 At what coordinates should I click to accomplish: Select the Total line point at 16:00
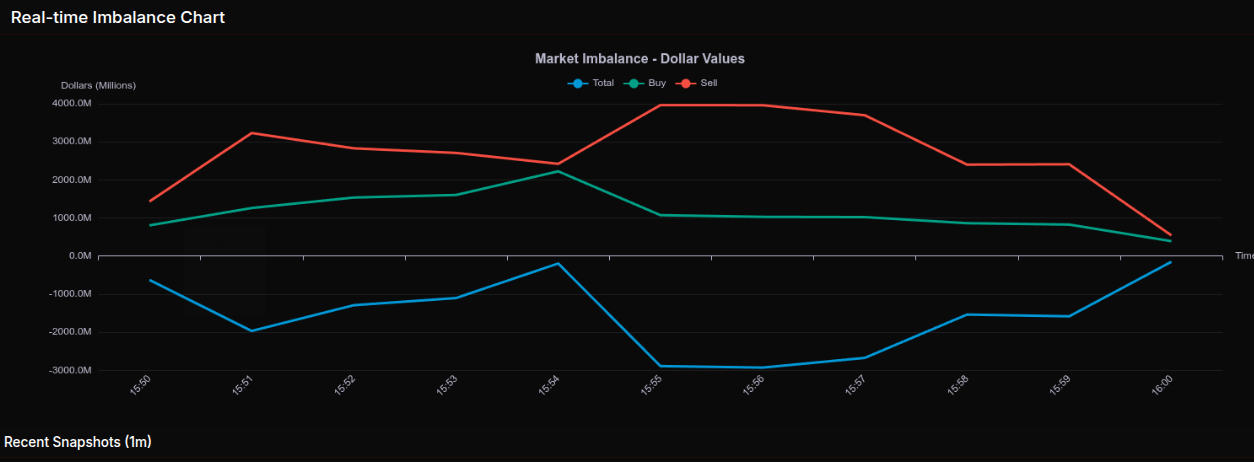coord(1170,262)
